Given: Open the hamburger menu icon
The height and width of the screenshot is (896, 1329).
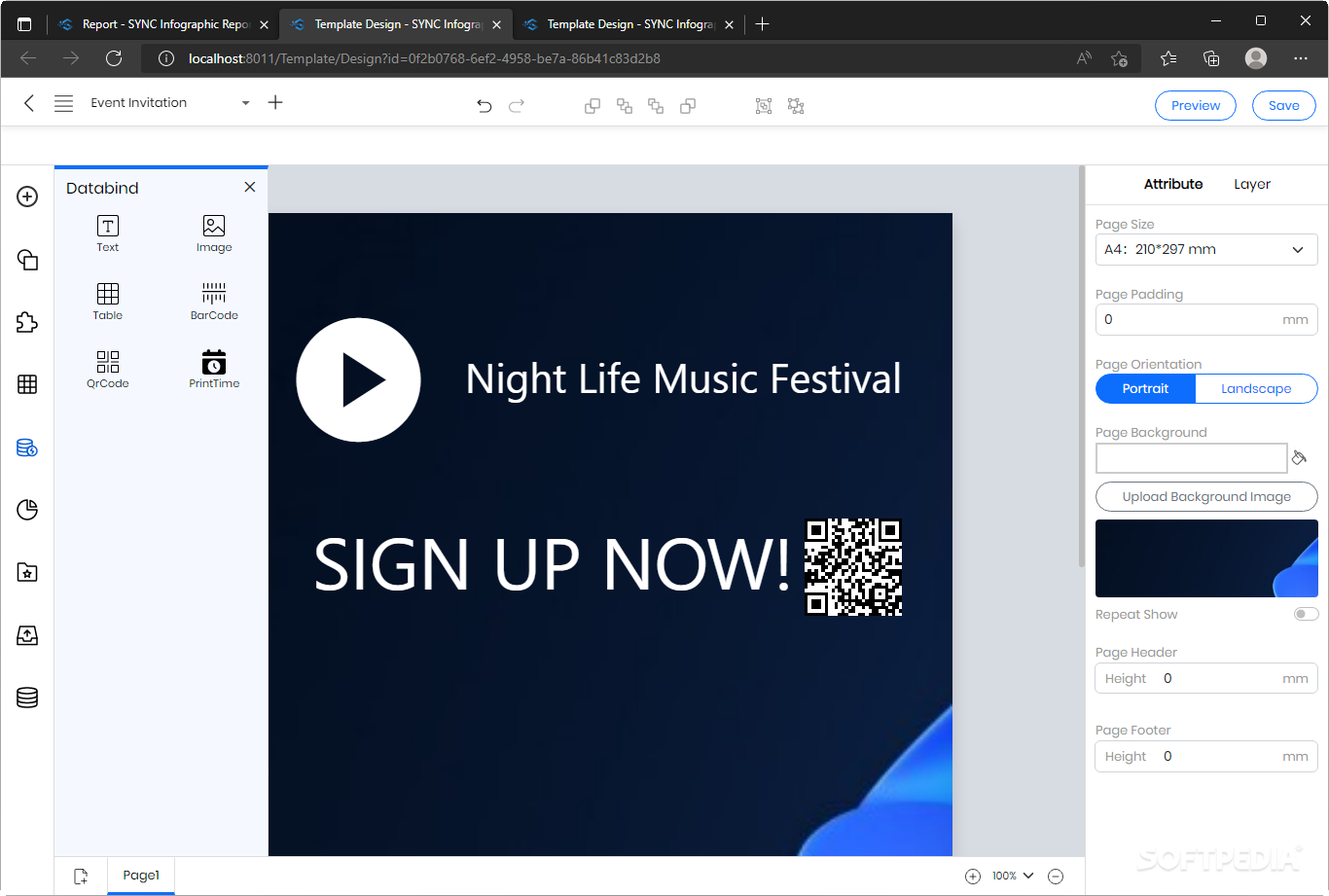Looking at the screenshot, I should coord(63,103).
